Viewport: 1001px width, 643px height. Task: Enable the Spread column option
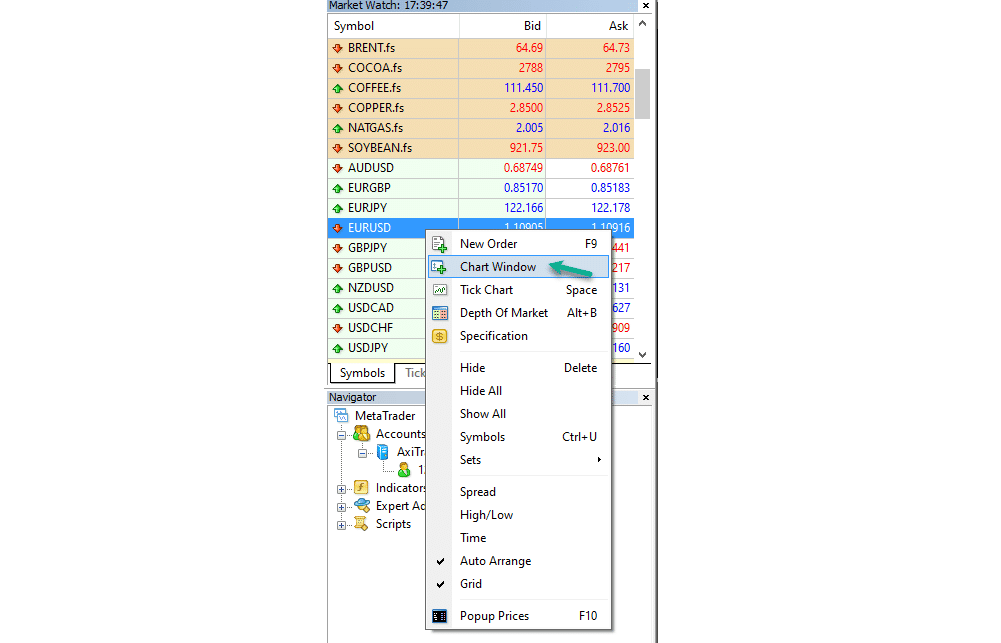(x=477, y=492)
